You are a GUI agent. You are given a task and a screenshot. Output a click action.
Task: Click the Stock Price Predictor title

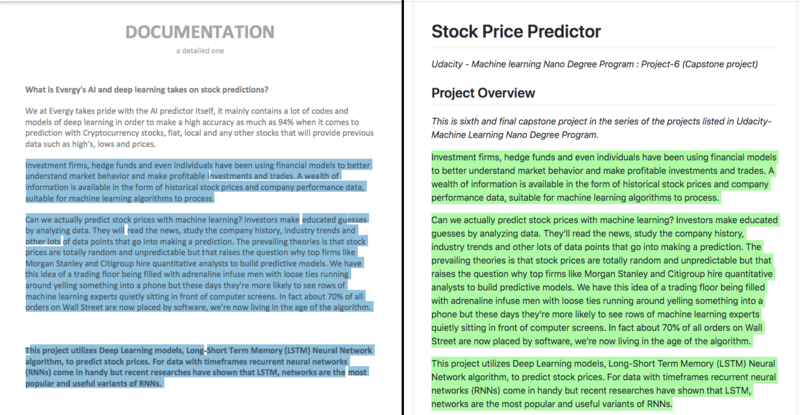516,32
